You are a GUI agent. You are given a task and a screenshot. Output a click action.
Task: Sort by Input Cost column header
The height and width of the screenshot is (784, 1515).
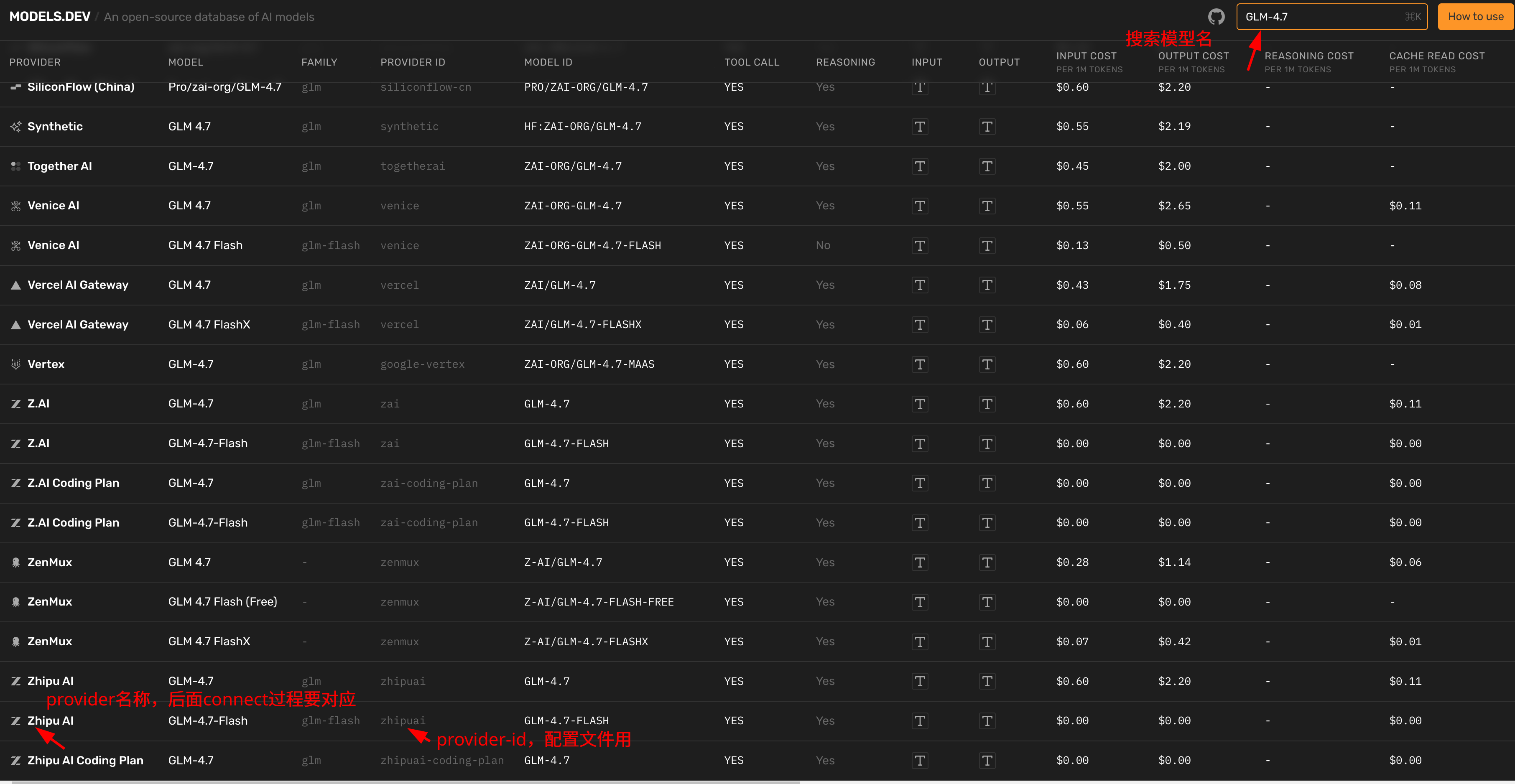[x=1086, y=56]
